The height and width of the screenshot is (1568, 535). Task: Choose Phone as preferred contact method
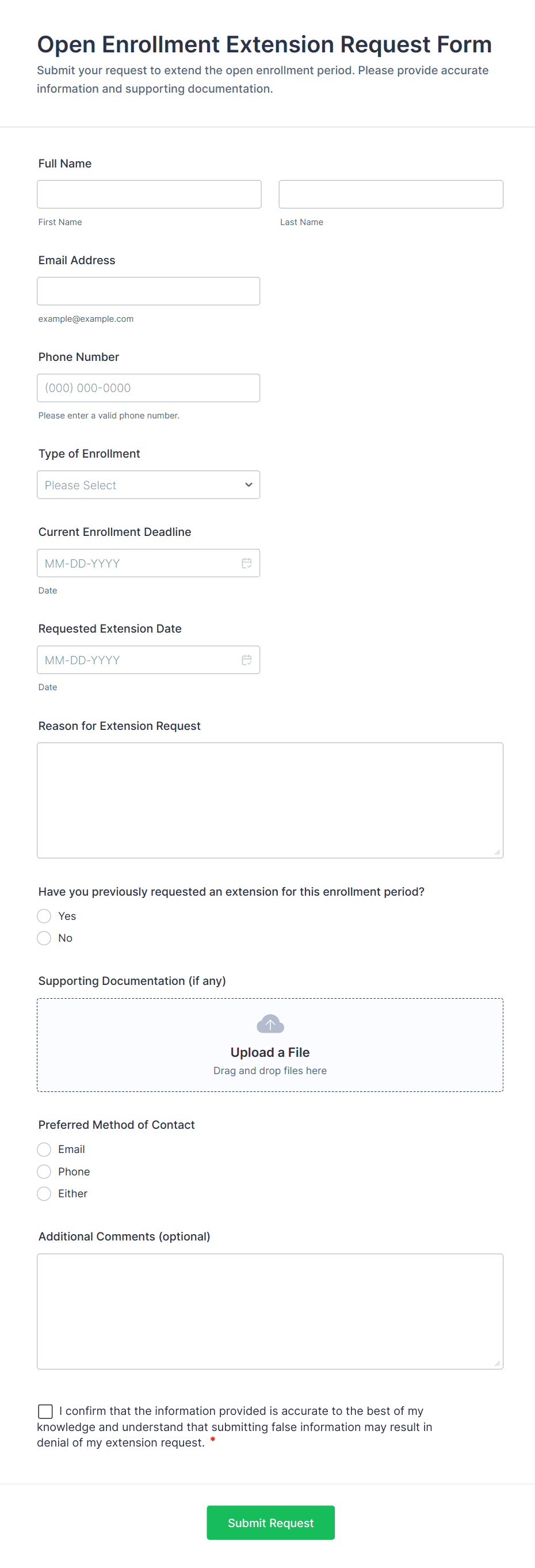44,1172
